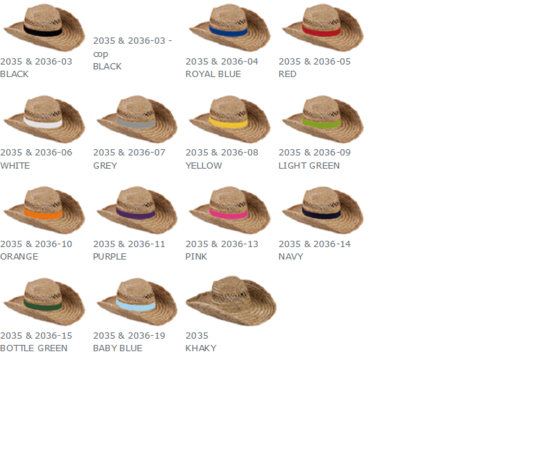
Task: Select the black band straw hat image
Action: [x=44, y=28]
